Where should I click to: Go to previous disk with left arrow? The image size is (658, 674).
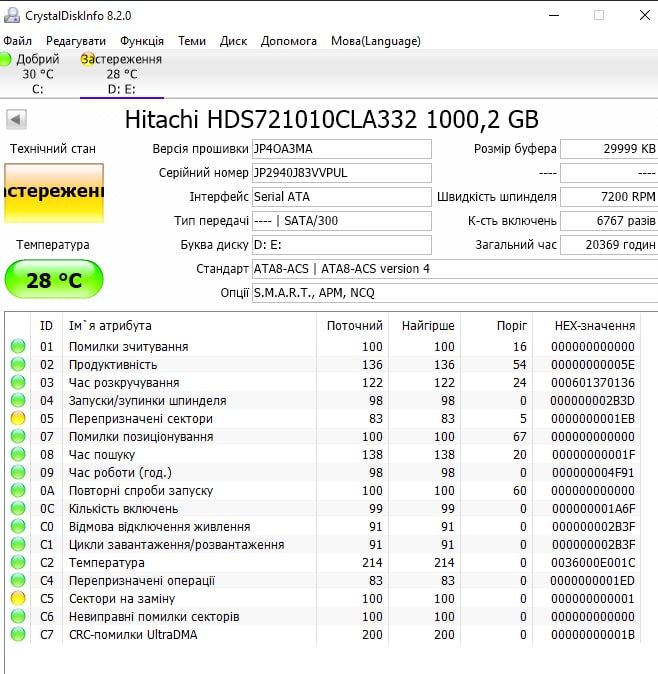coord(16,119)
